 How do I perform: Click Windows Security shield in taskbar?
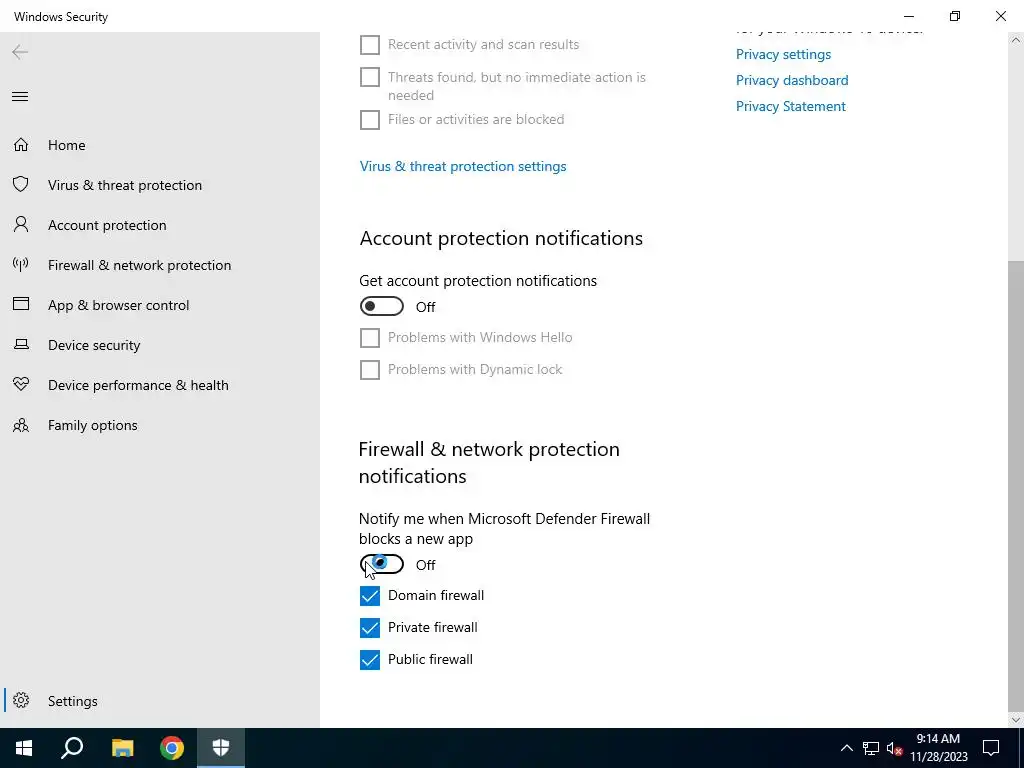point(221,748)
